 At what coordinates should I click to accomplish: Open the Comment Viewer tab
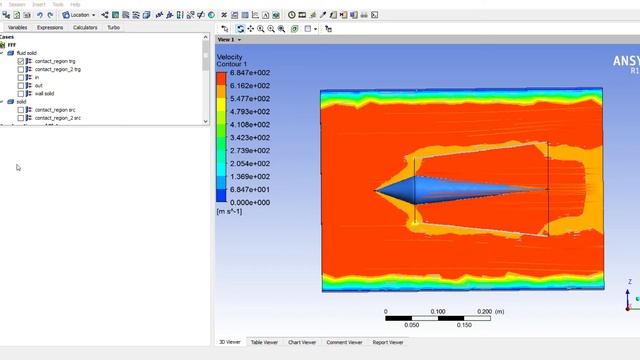click(x=344, y=342)
